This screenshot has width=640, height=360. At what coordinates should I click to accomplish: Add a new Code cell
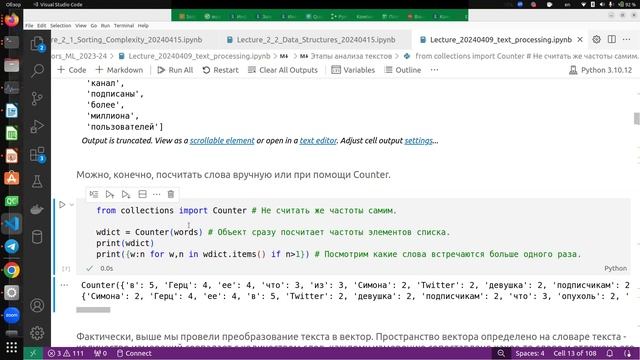click(x=72, y=70)
